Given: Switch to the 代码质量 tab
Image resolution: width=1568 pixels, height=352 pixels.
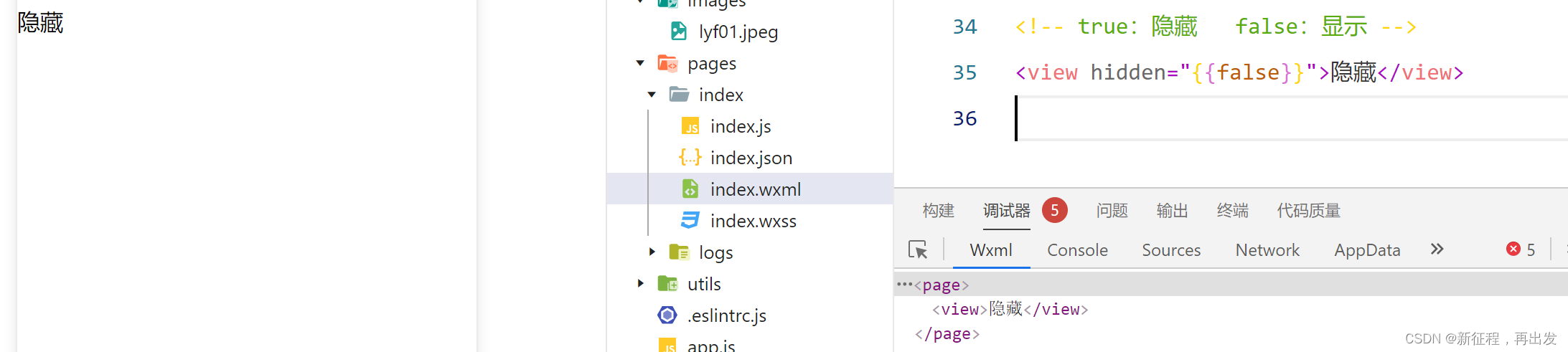Looking at the screenshot, I should (x=1308, y=210).
